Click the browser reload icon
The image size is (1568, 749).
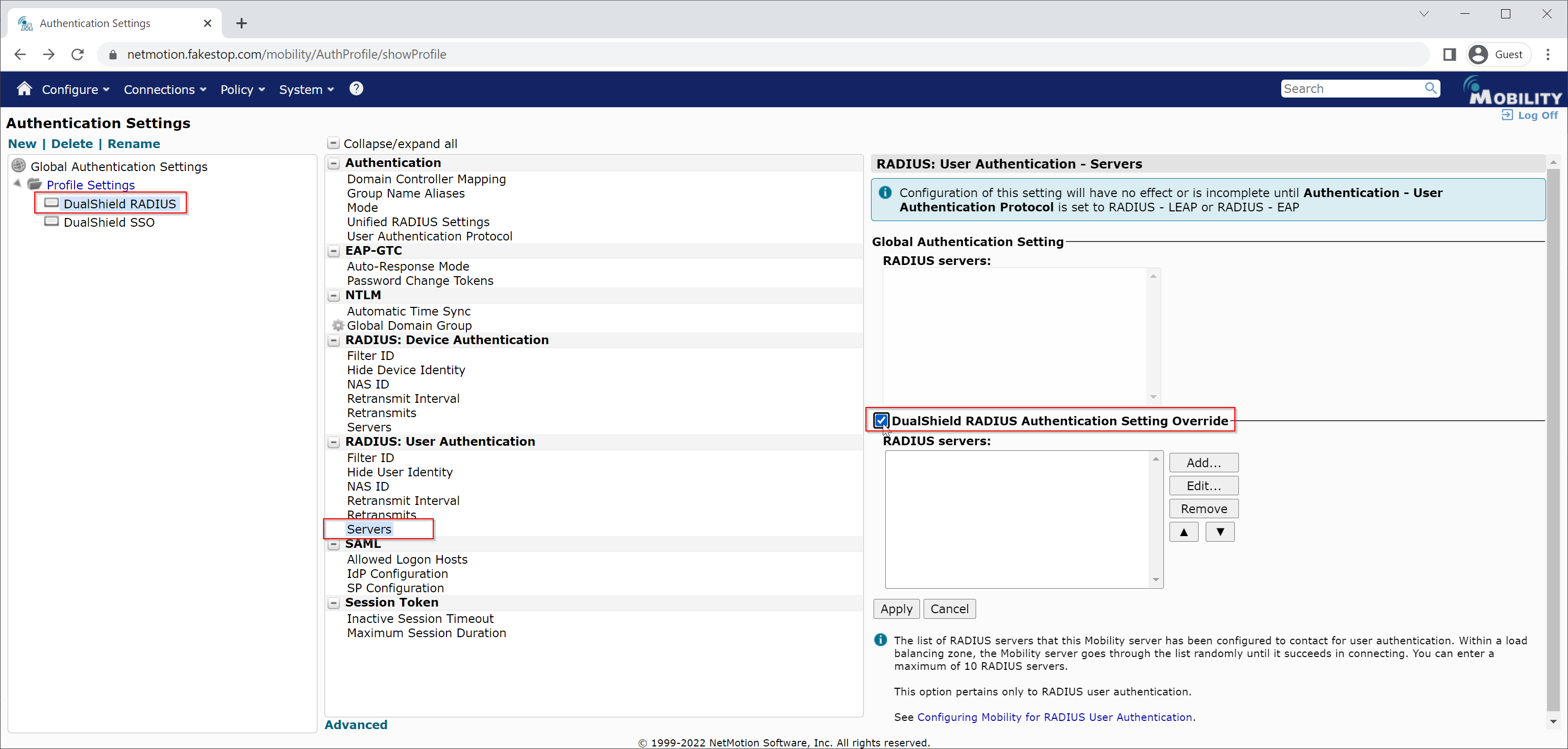point(78,54)
